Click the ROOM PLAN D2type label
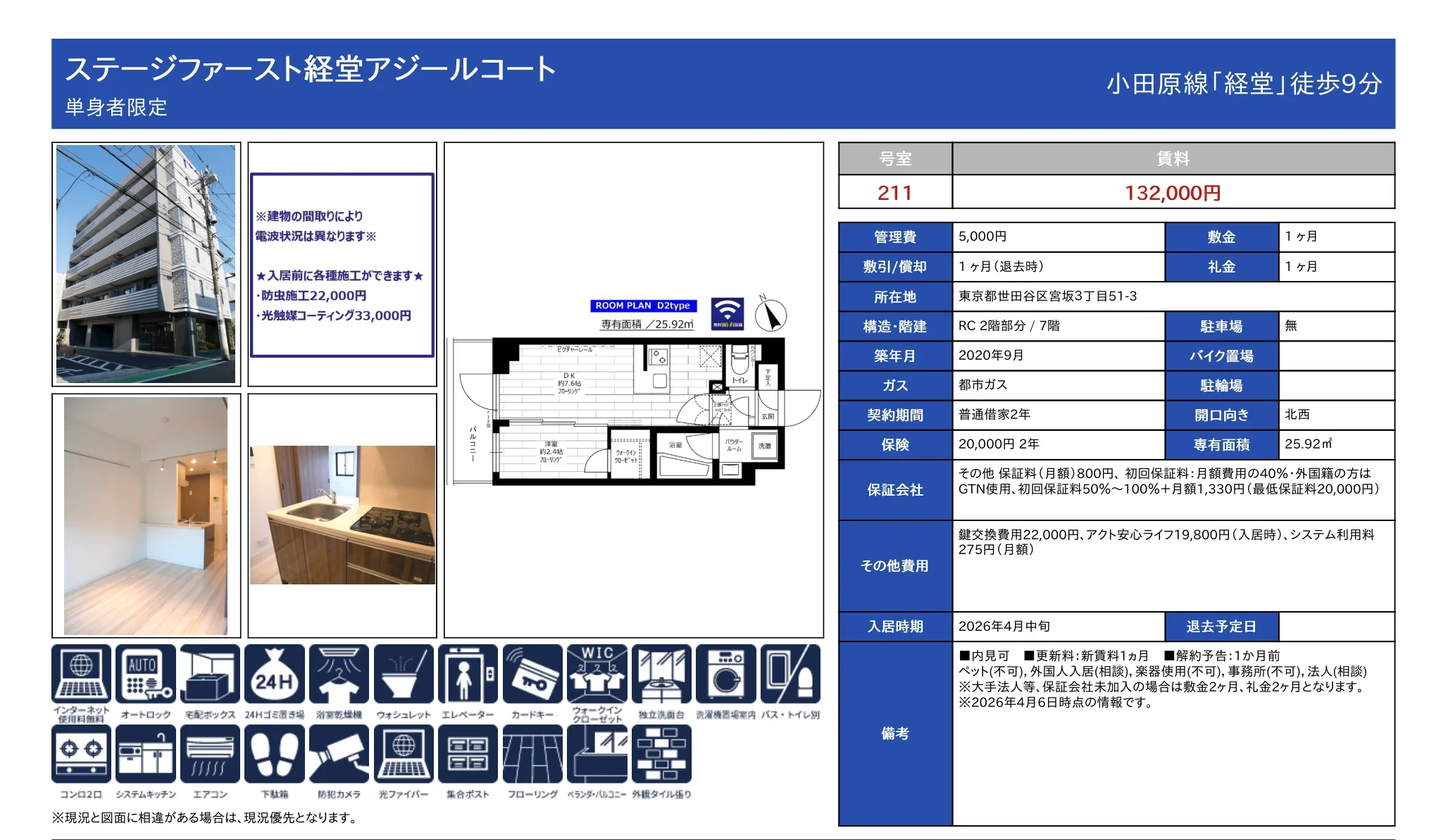 [x=642, y=306]
